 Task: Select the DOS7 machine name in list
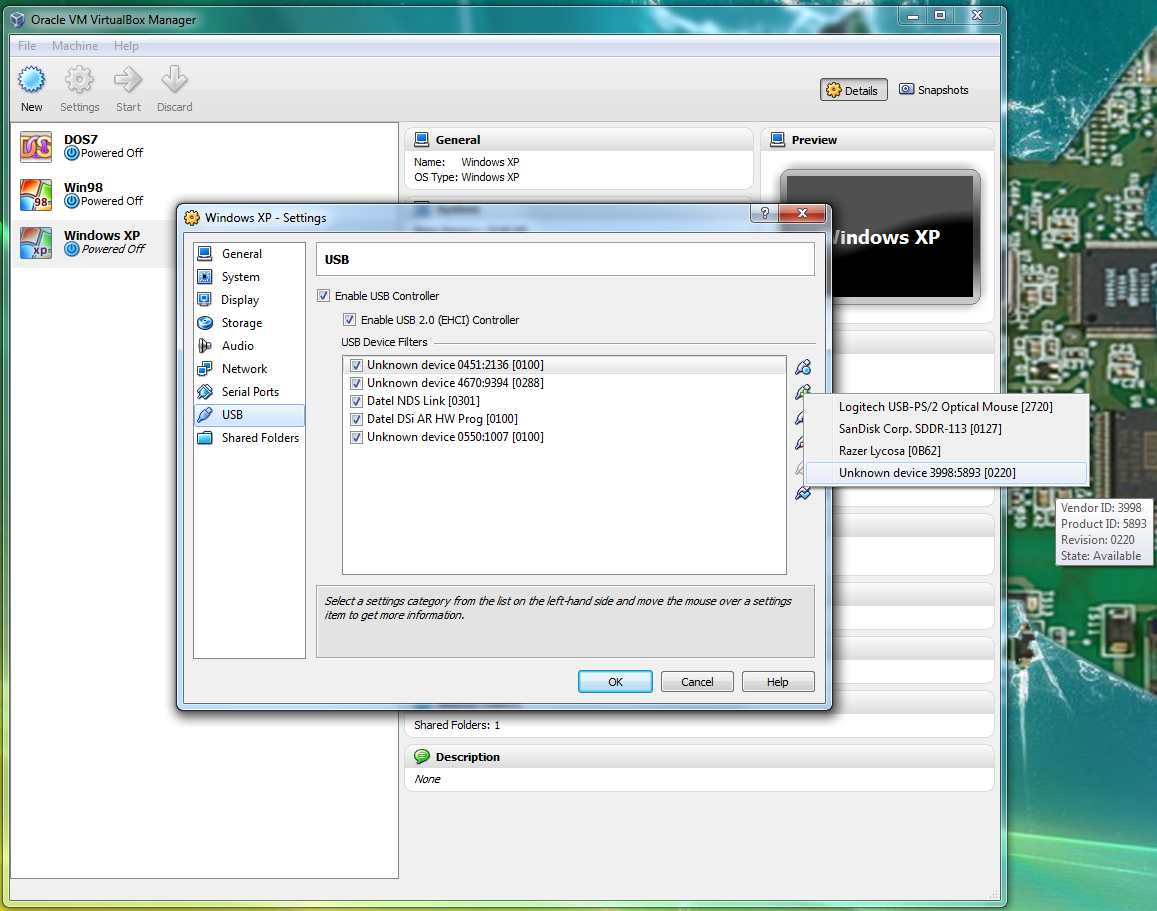click(x=80, y=139)
